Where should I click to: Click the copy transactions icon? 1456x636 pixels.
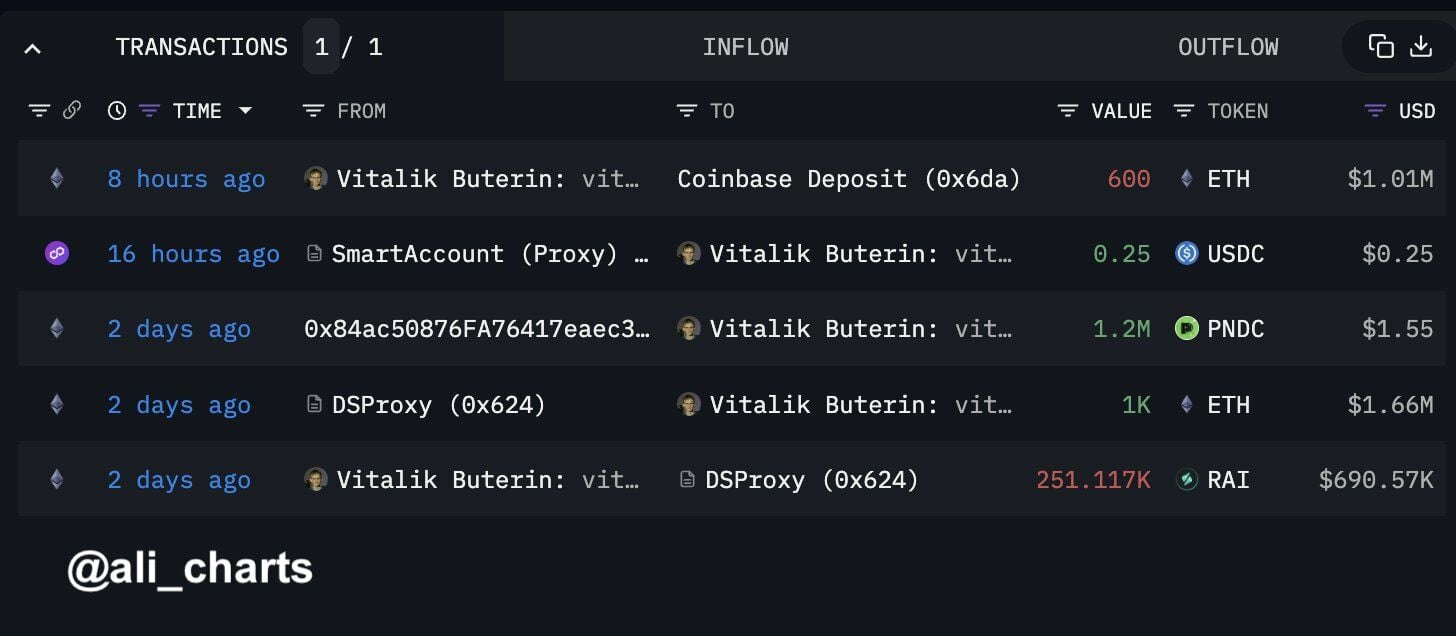[x=1381, y=46]
